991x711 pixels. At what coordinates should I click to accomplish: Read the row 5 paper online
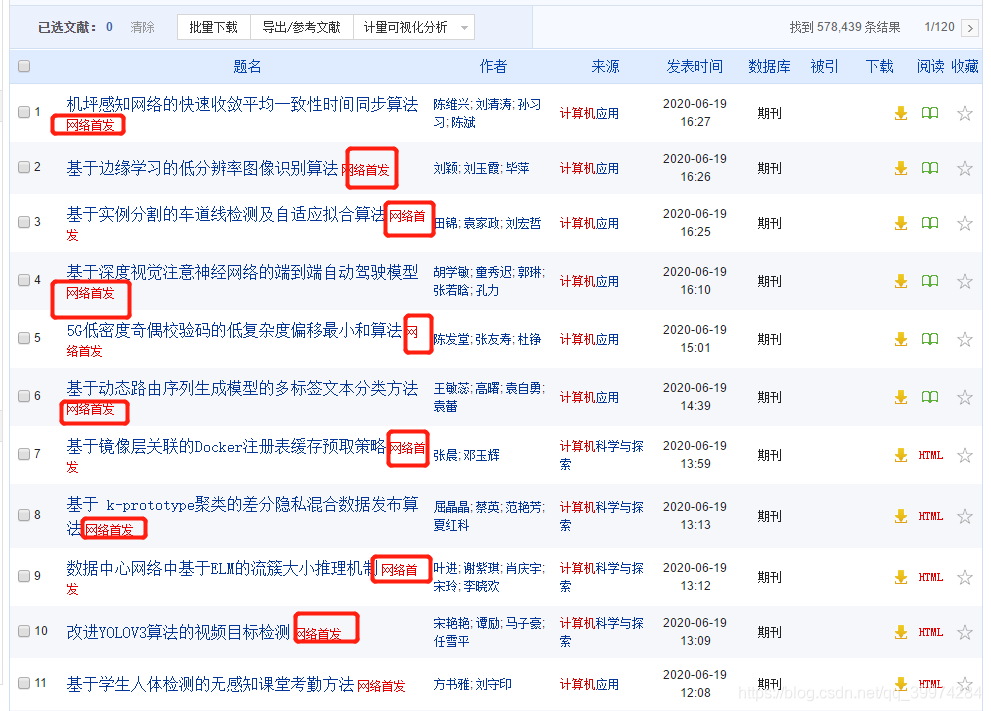[930, 339]
